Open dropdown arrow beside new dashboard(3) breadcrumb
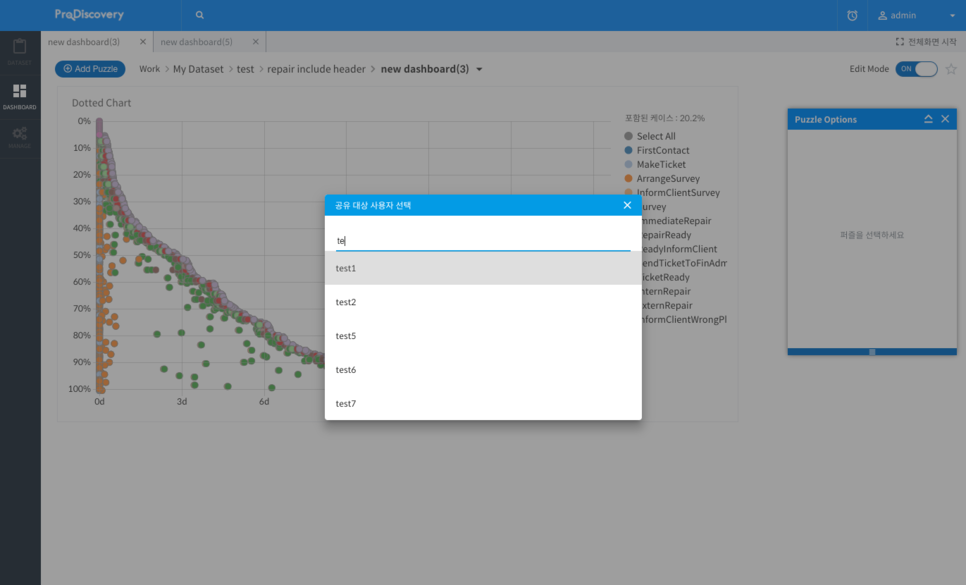966x585 pixels. click(x=479, y=70)
